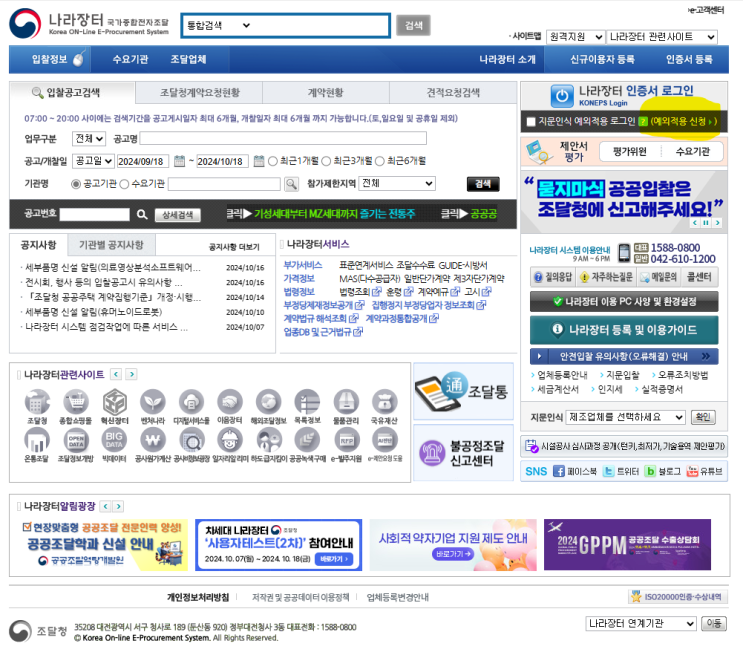Open the 조달업체 main menu

[x=188, y=59]
